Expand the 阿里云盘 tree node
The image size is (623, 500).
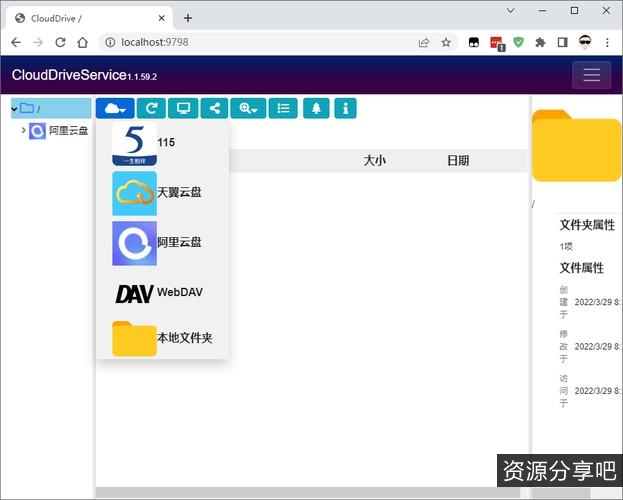[x=23, y=130]
